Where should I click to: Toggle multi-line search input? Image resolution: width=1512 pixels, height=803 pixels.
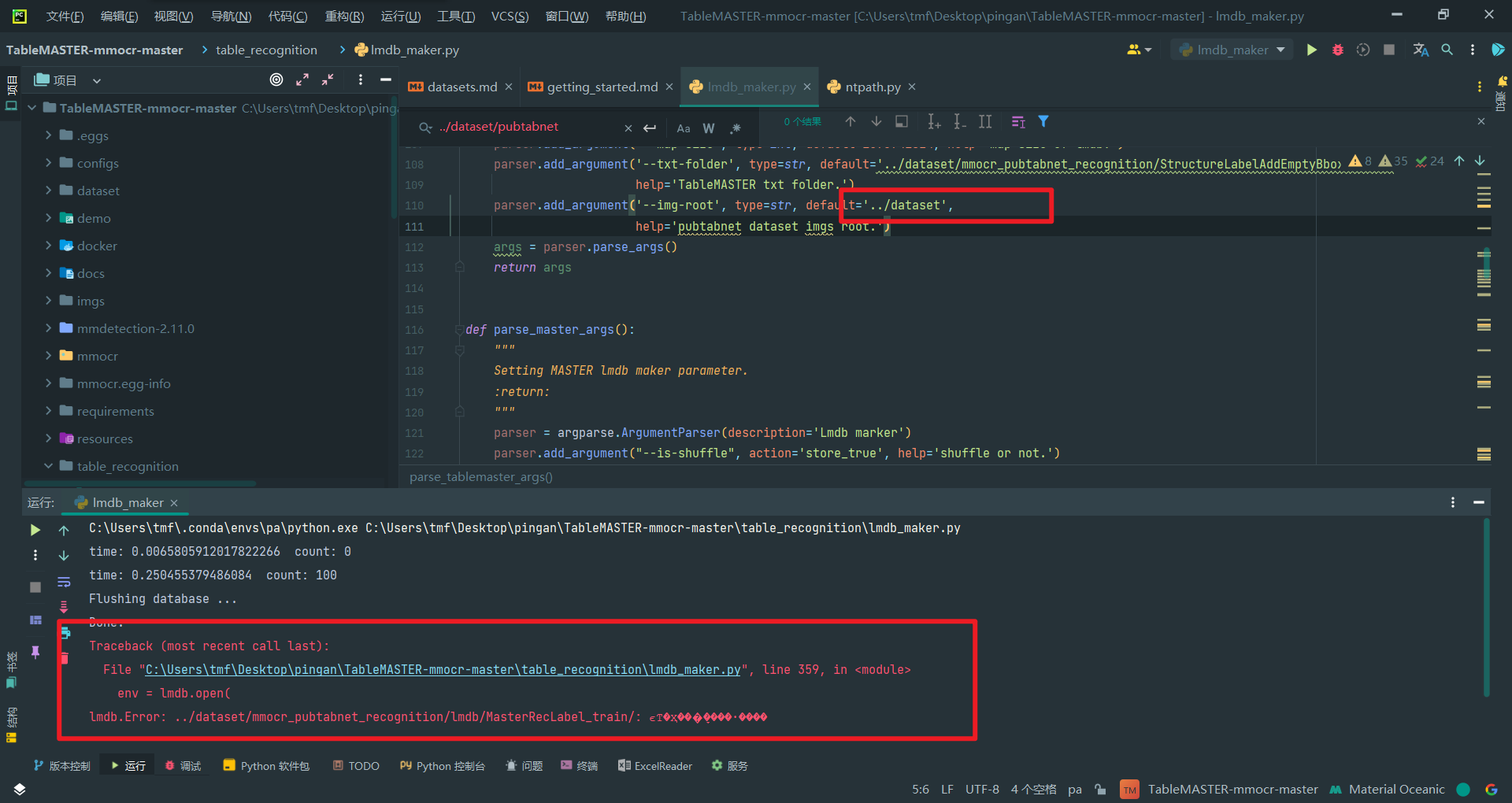click(x=650, y=128)
